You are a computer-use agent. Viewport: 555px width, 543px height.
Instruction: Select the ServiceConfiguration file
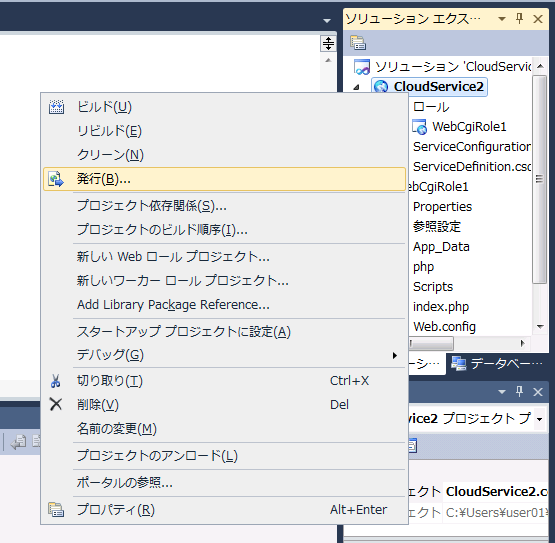[472, 147]
